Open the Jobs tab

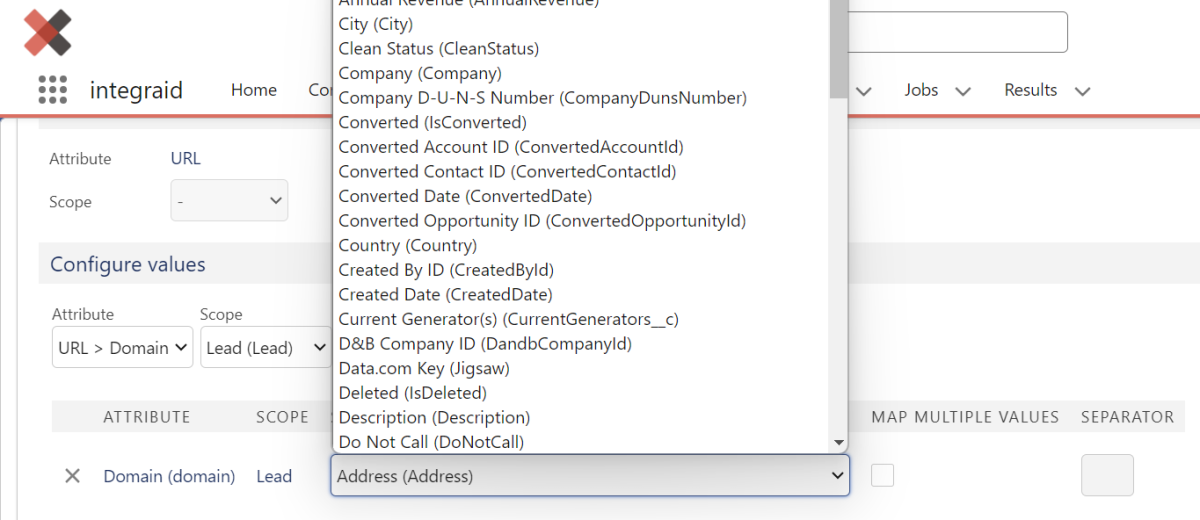coord(921,90)
